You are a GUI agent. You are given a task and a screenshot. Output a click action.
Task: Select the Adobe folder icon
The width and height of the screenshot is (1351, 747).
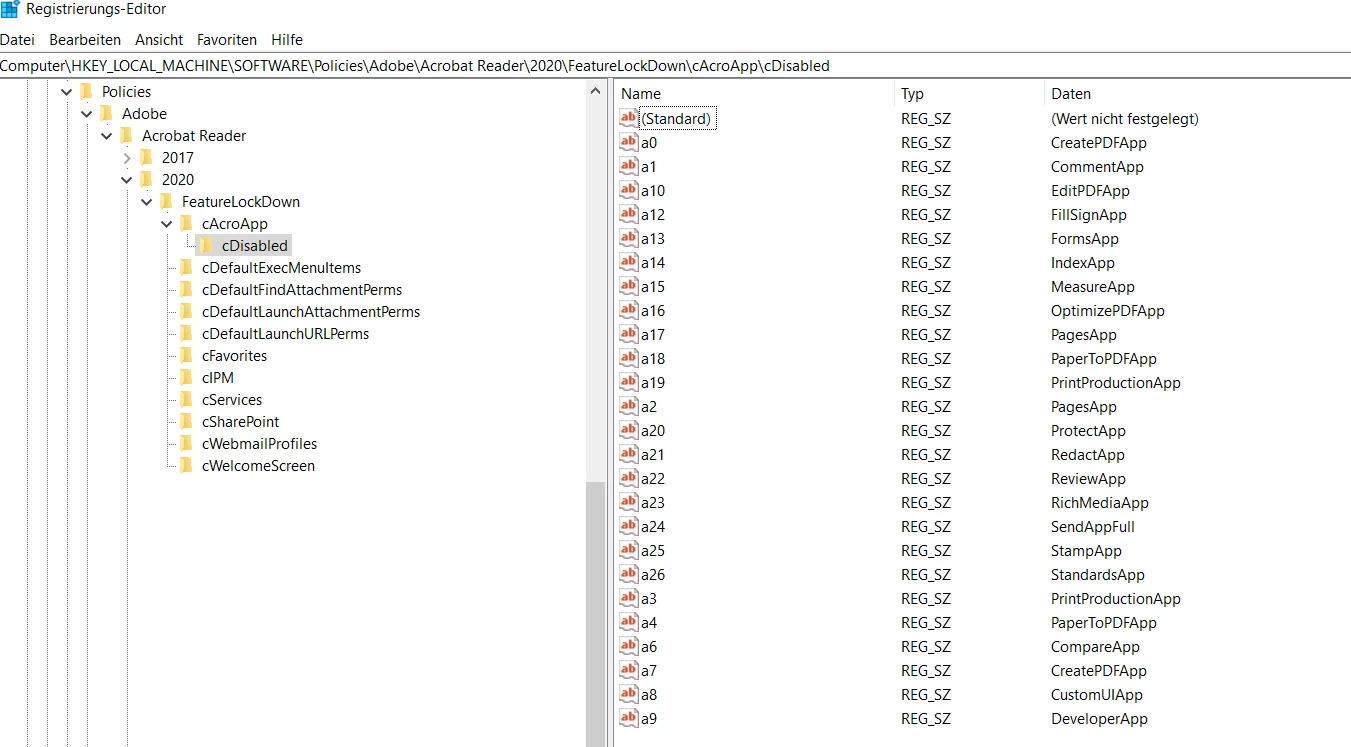(107, 113)
